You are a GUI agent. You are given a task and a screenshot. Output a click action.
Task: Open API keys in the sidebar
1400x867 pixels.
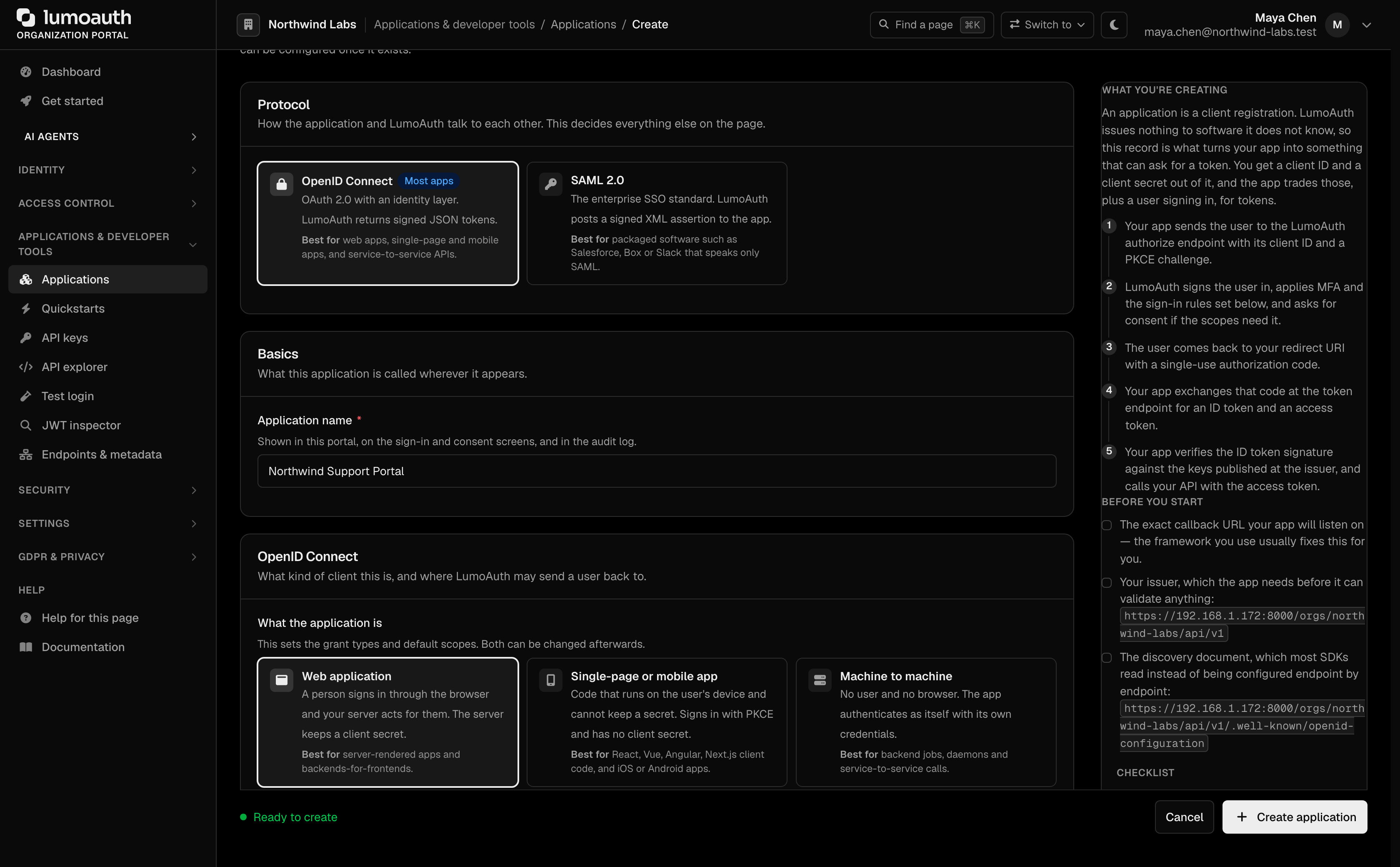point(108,338)
